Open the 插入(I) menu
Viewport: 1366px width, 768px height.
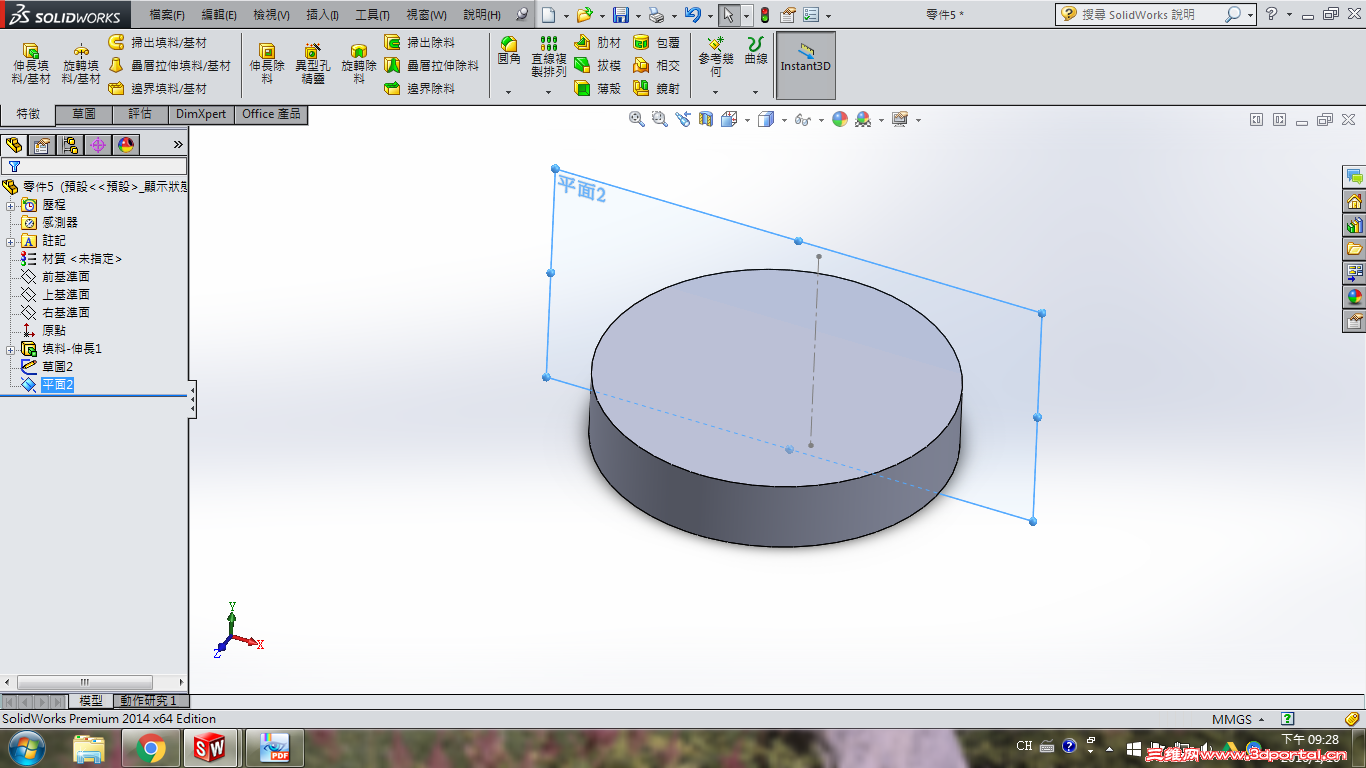(x=322, y=15)
